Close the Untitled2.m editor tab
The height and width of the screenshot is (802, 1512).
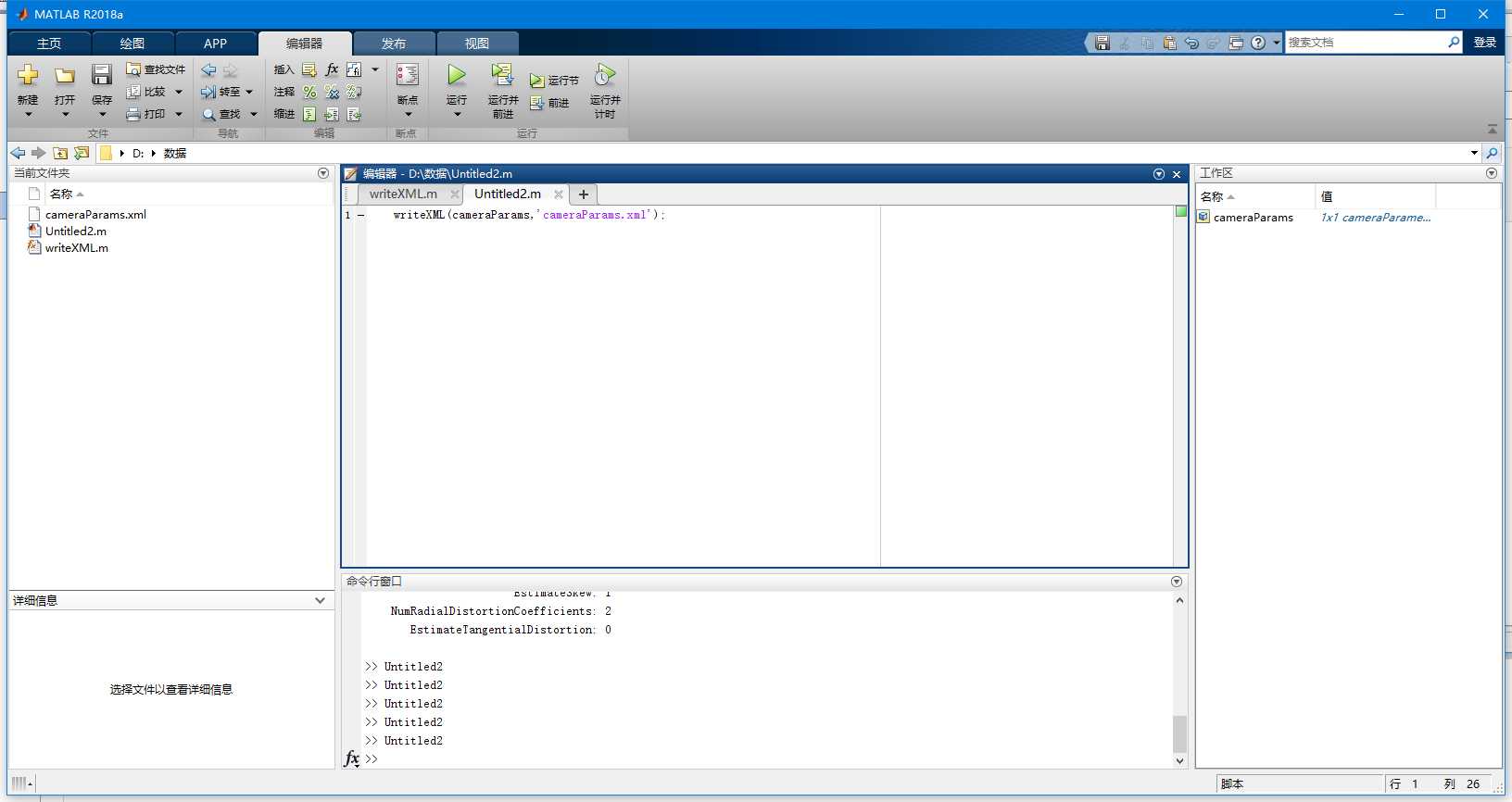pyautogui.click(x=559, y=194)
